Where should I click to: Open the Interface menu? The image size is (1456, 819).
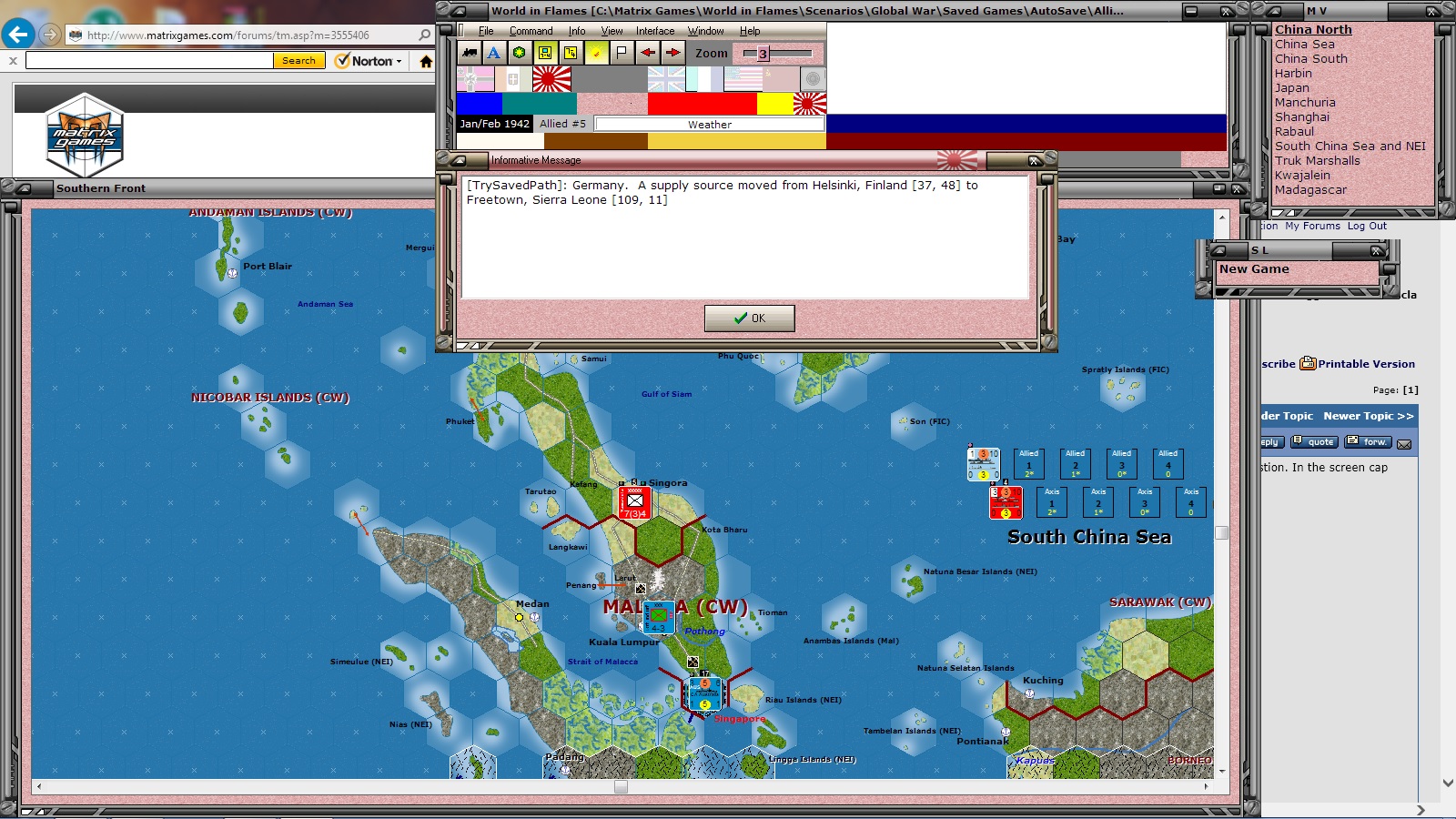point(655,31)
